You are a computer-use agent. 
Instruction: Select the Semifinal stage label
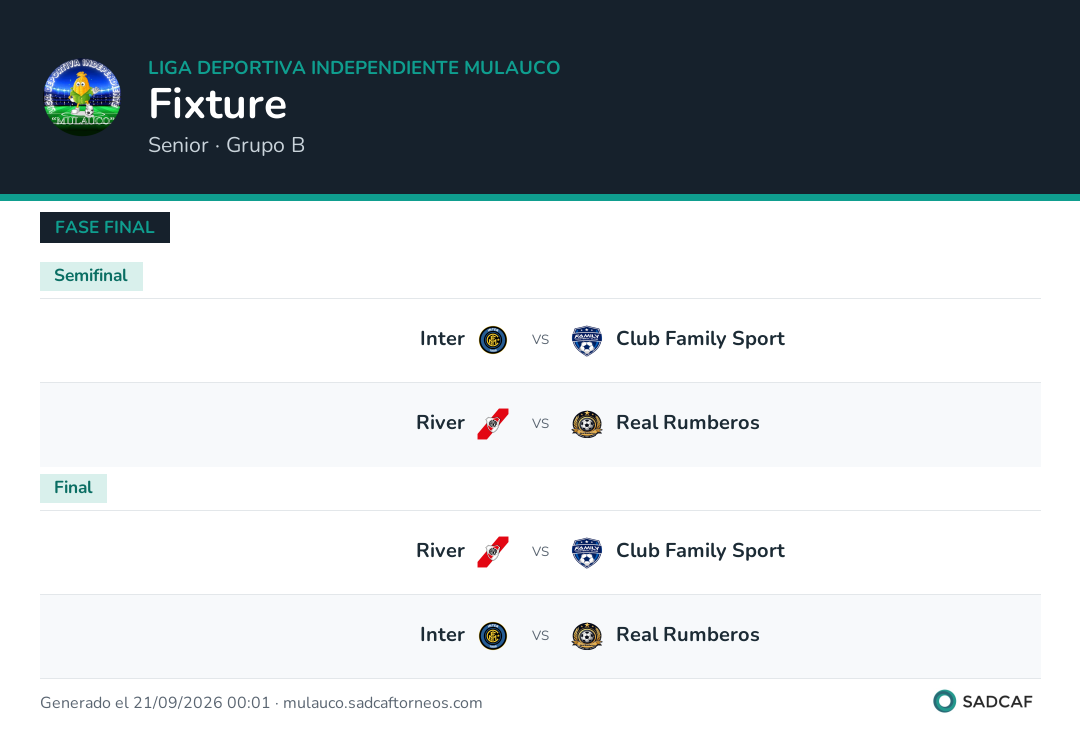point(91,275)
